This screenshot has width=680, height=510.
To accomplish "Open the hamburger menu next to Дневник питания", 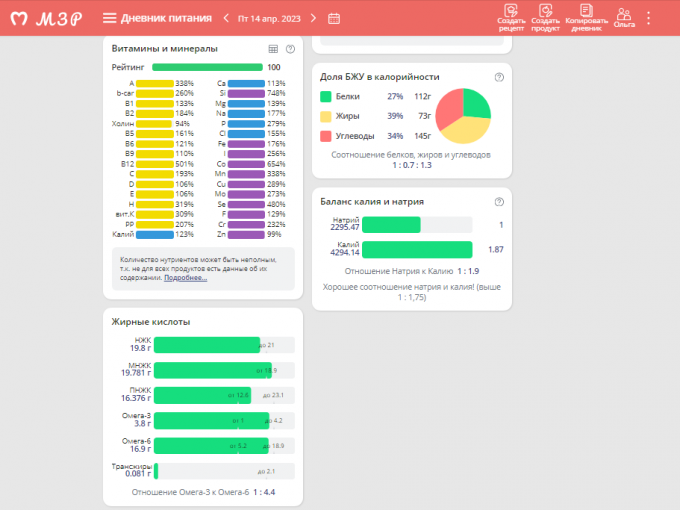I will pos(110,18).
